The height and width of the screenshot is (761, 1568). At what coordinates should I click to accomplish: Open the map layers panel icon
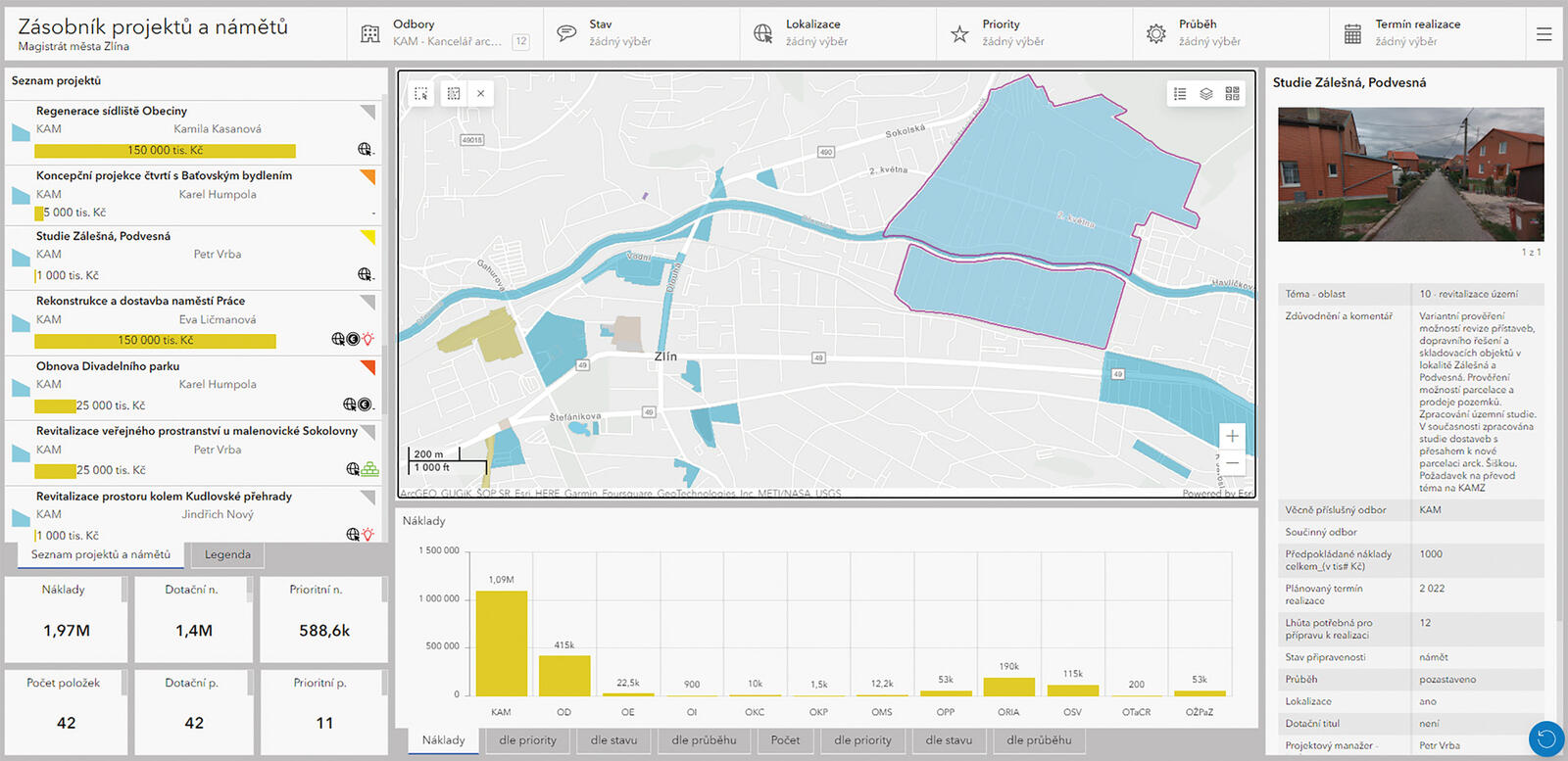pyautogui.click(x=1206, y=94)
